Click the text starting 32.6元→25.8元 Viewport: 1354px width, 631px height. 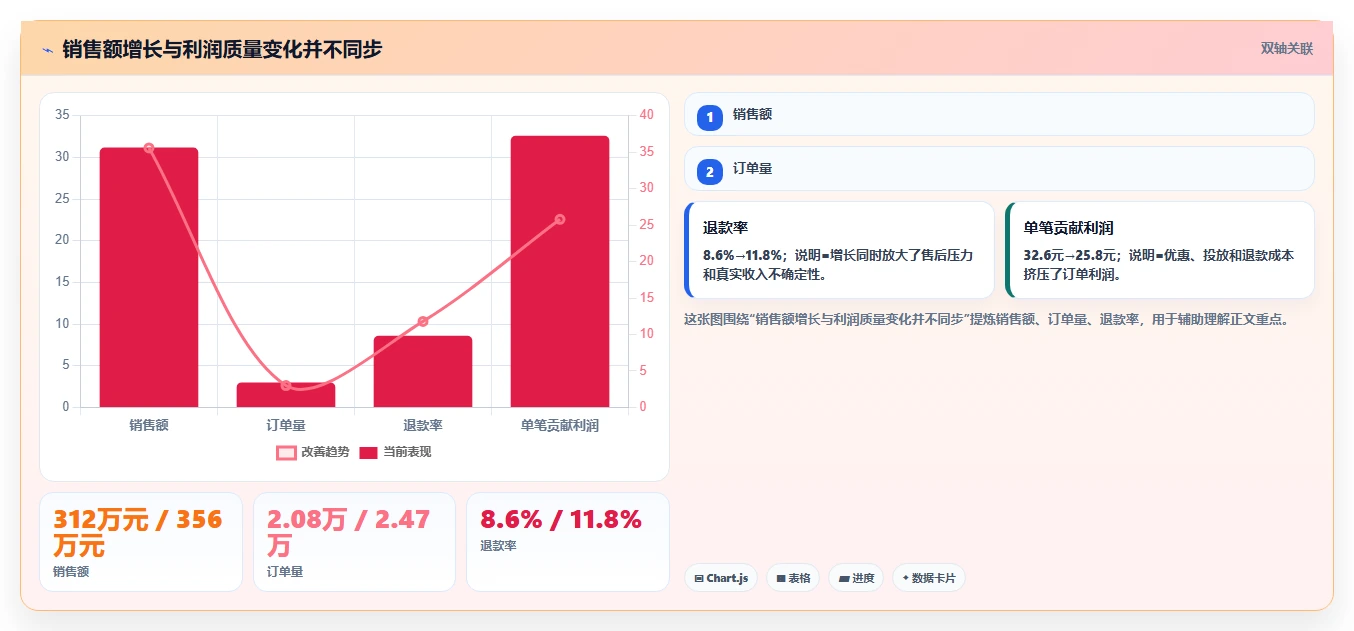pyautogui.click(x=1159, y=265)
